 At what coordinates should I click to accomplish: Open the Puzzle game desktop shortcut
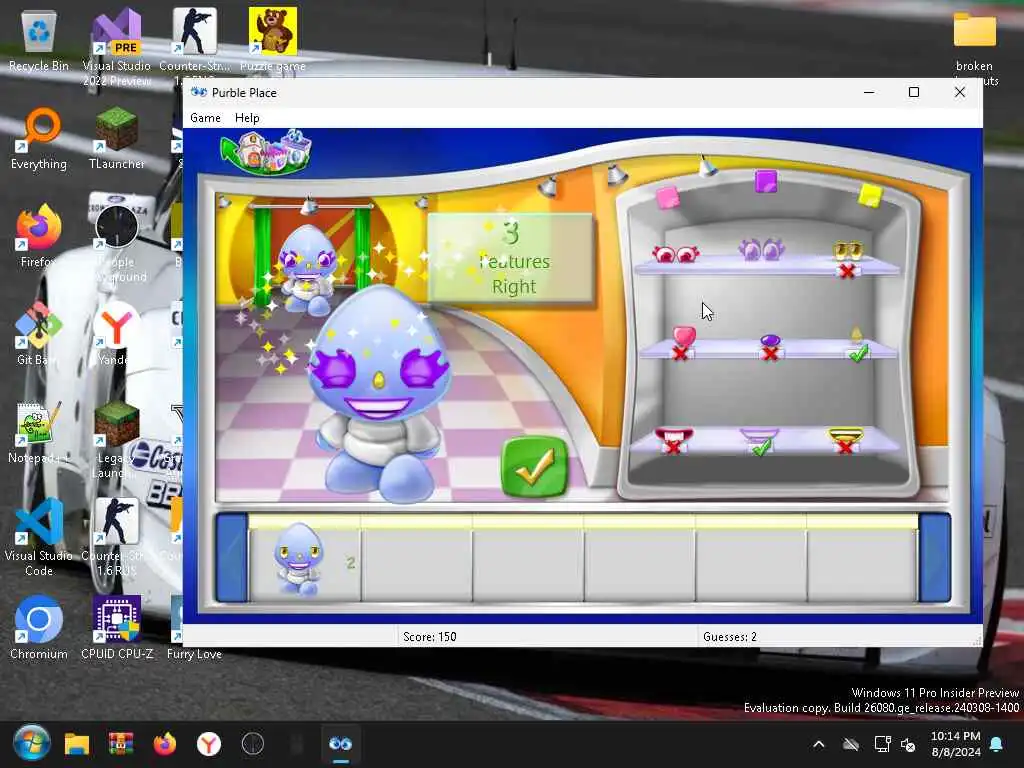273,39
